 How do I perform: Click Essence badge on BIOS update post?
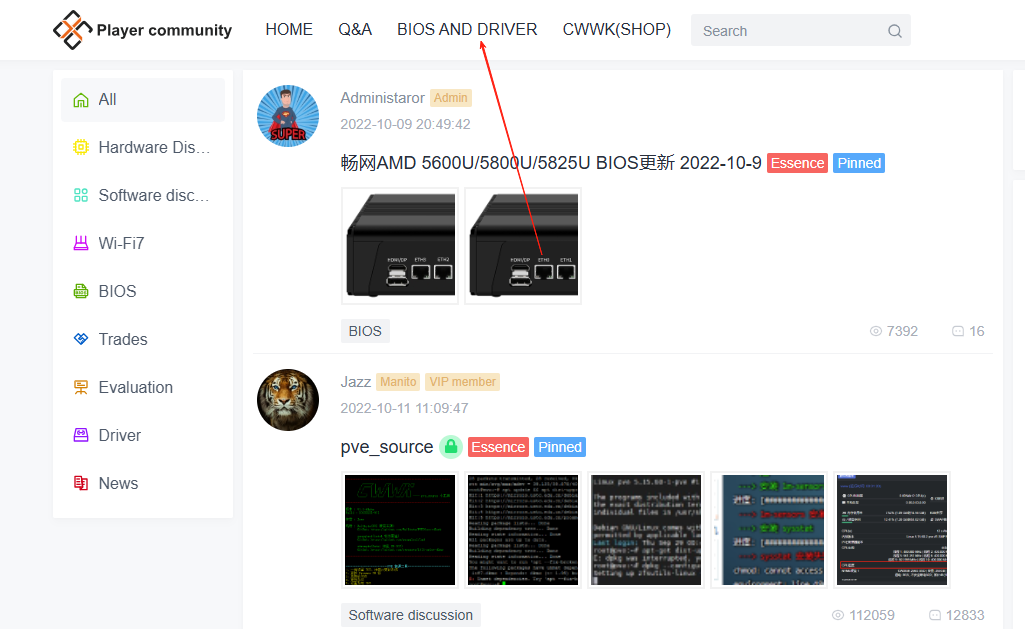pyautogui.click(x=798, y=163)
